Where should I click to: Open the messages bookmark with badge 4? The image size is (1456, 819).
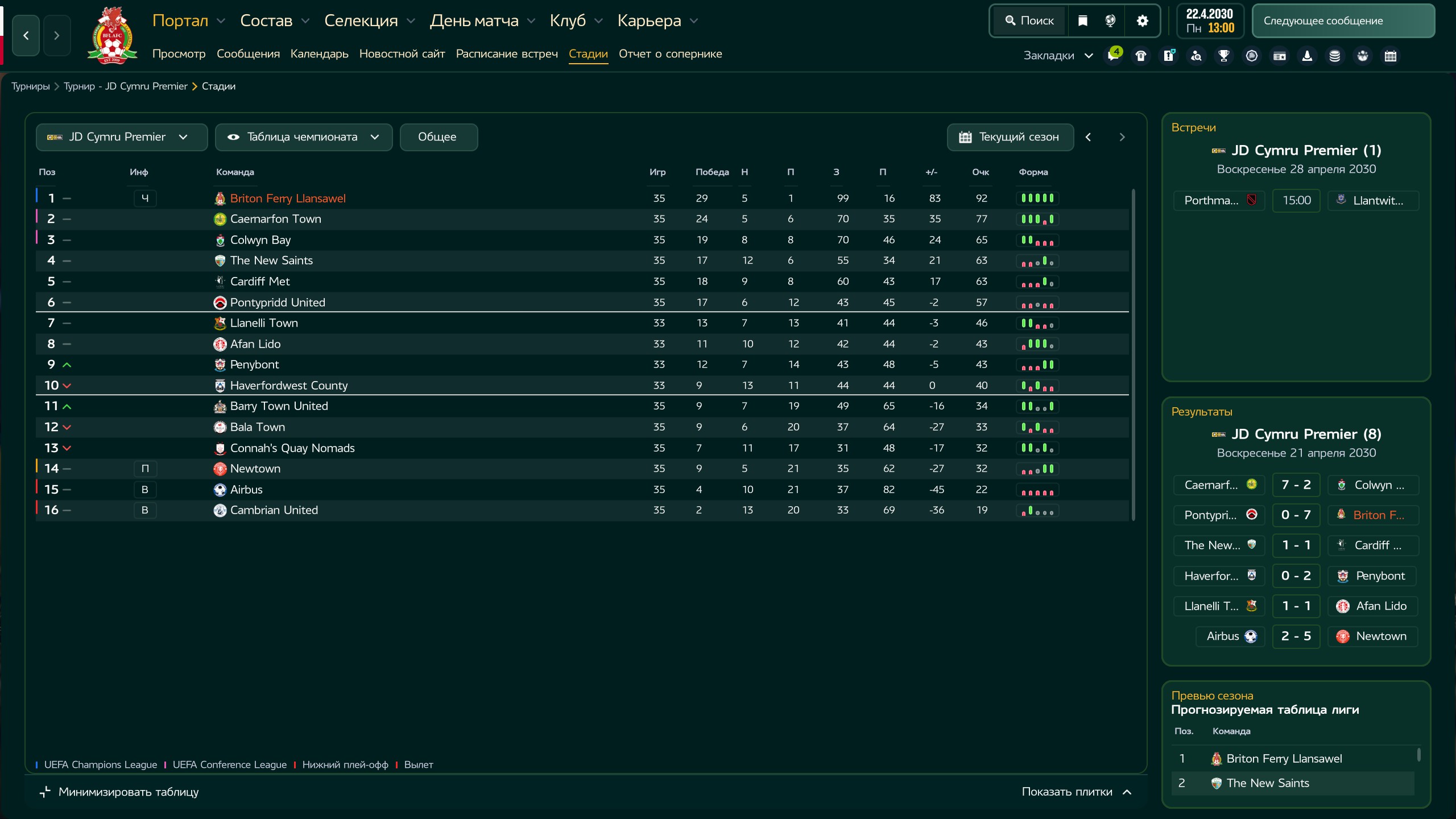(x=1114, y=55)
